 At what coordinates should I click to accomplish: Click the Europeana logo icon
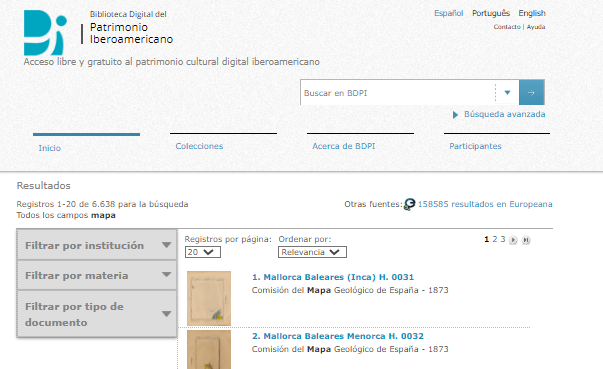410,204
